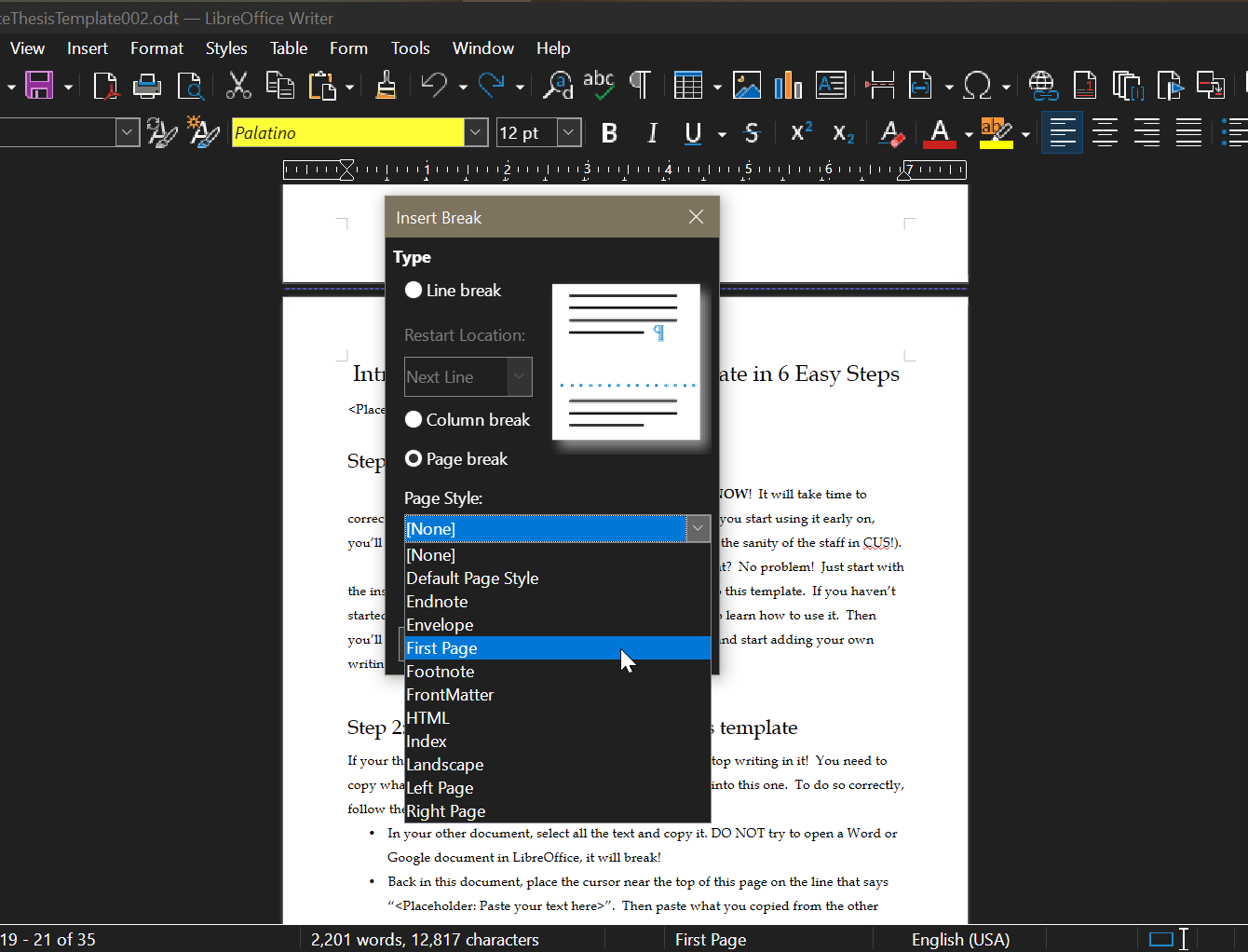Click the Insert Image icon
This screenshot has width=1248, height=952.
point(747,86)
